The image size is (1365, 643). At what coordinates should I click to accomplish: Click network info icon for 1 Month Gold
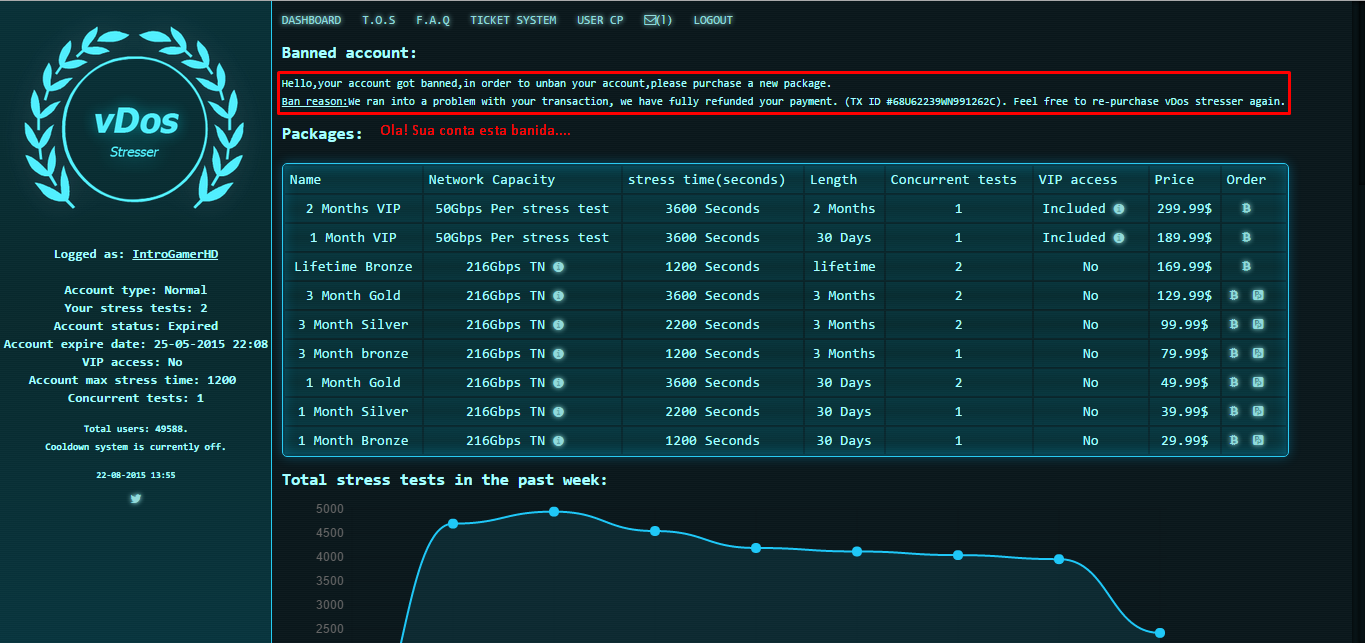(558, 383)
